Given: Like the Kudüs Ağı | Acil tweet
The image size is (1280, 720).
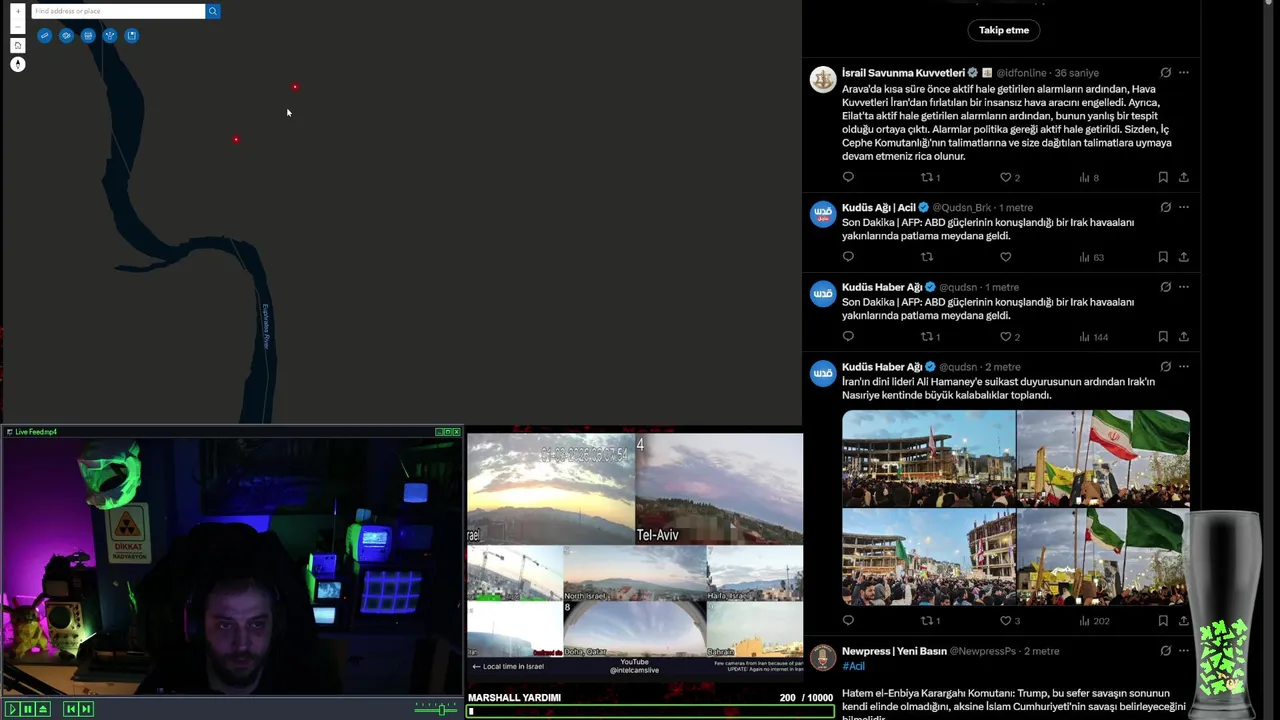Looking at the screenshot, I should click(x=1005, y=257).
